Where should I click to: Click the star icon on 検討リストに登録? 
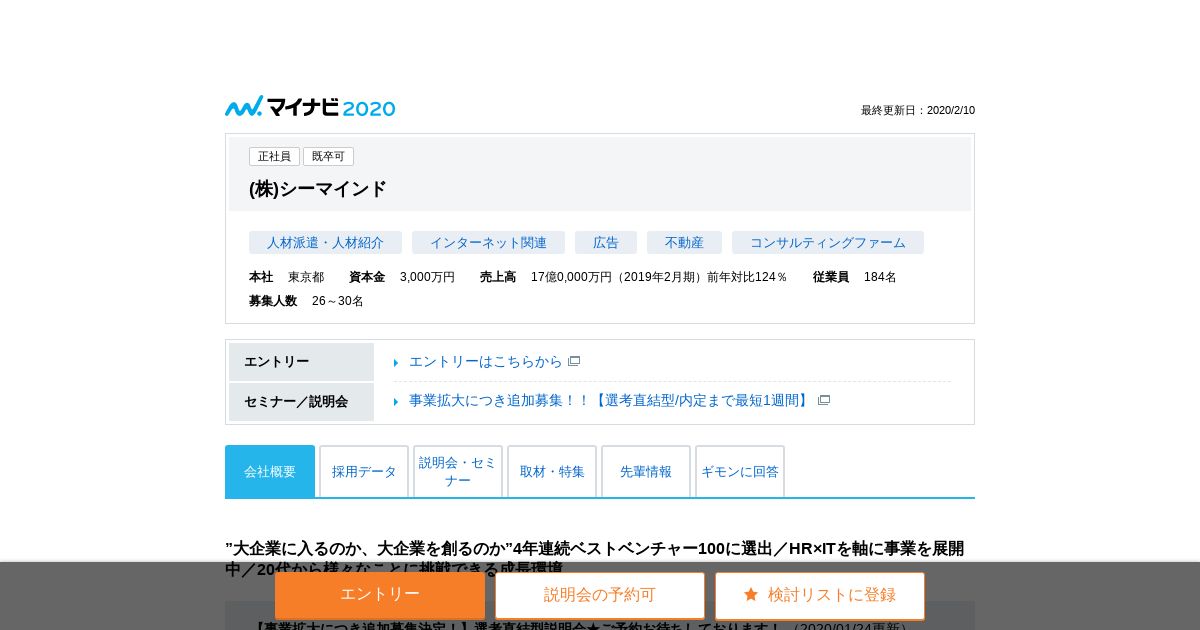pos(751,594)
